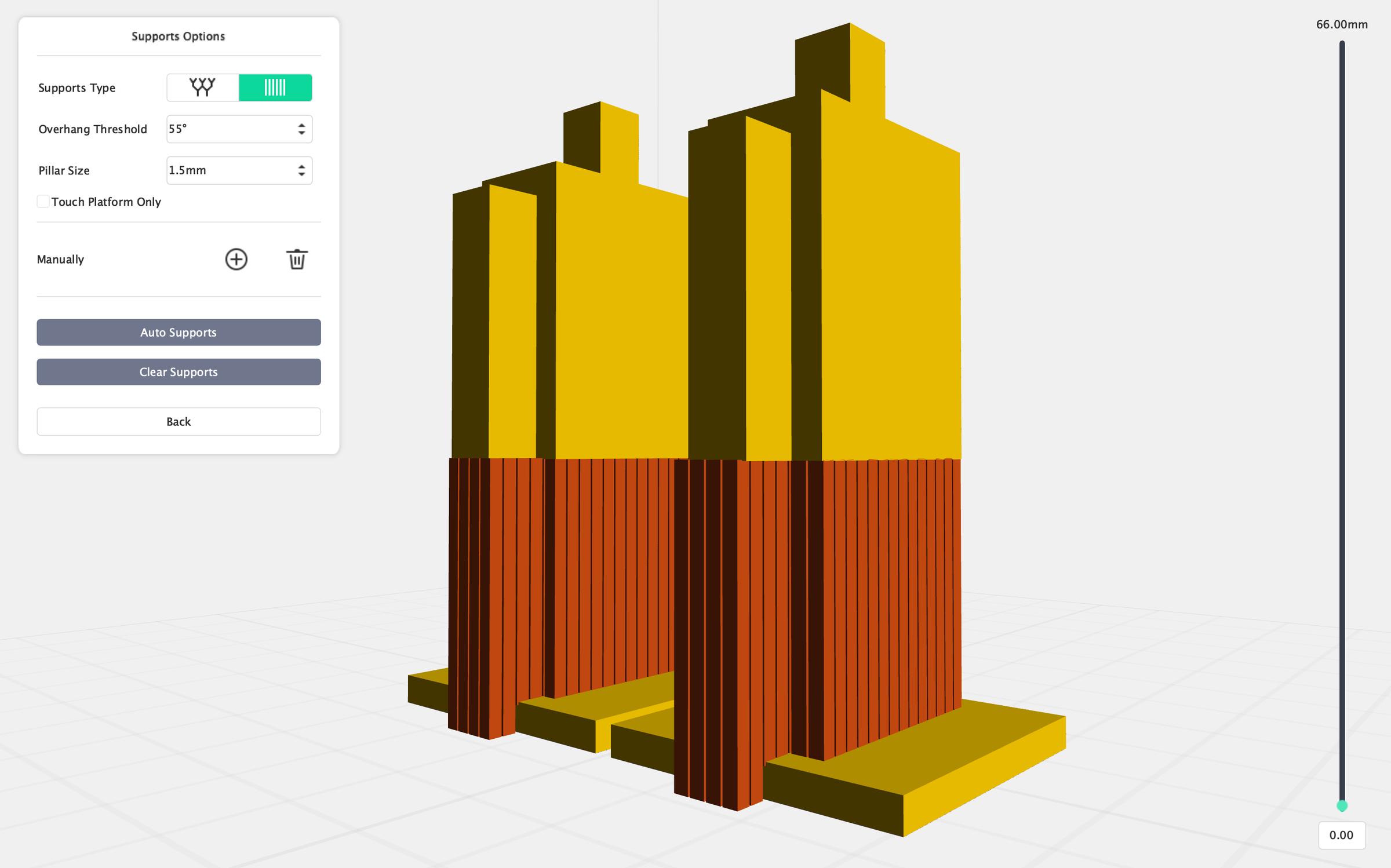
Task: Click the trash icon to remove manual supports
Action: 296,260
